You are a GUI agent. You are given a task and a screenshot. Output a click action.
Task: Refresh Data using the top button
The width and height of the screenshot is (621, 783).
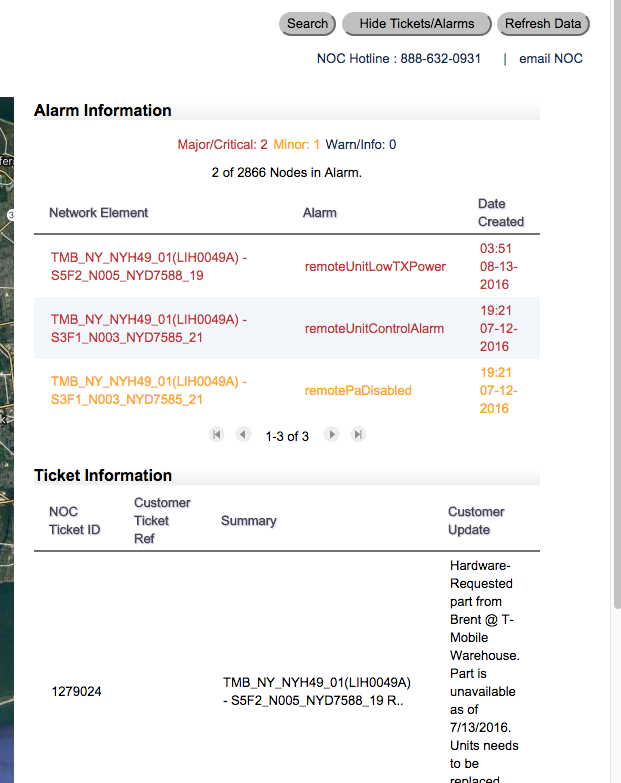coord(543,24)
